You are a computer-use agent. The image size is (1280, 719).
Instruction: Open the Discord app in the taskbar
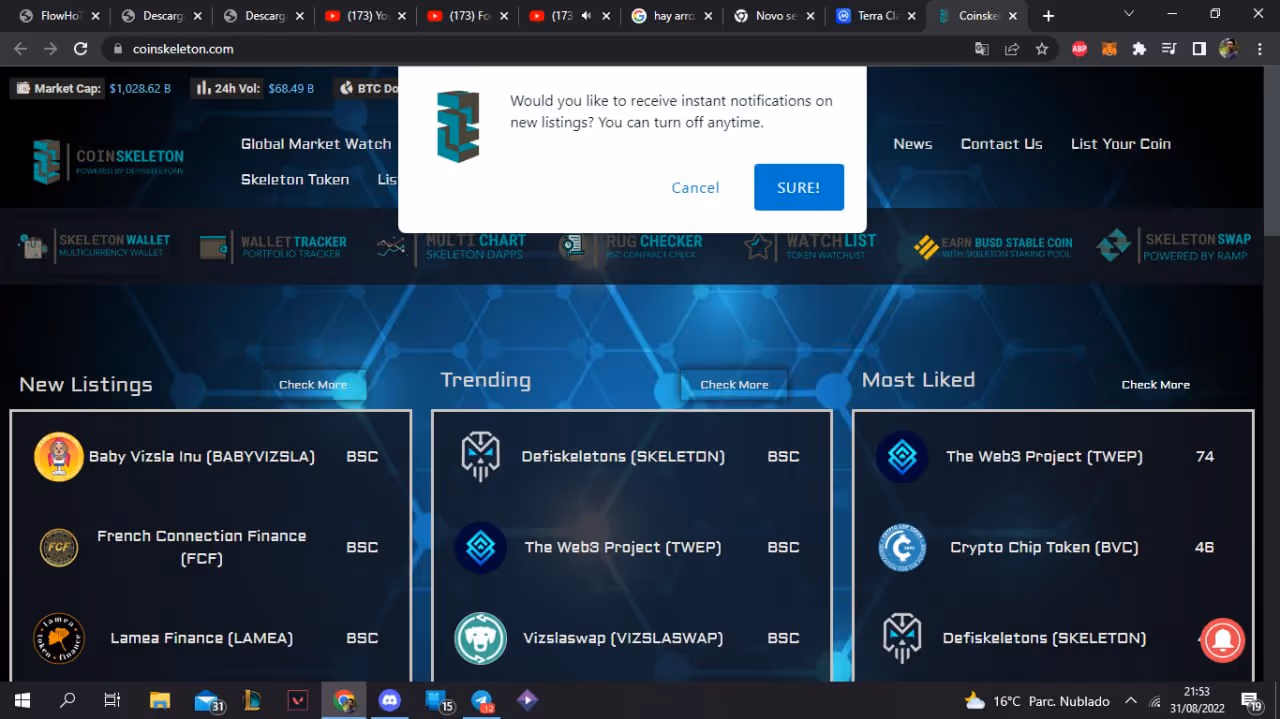[389, 700]
